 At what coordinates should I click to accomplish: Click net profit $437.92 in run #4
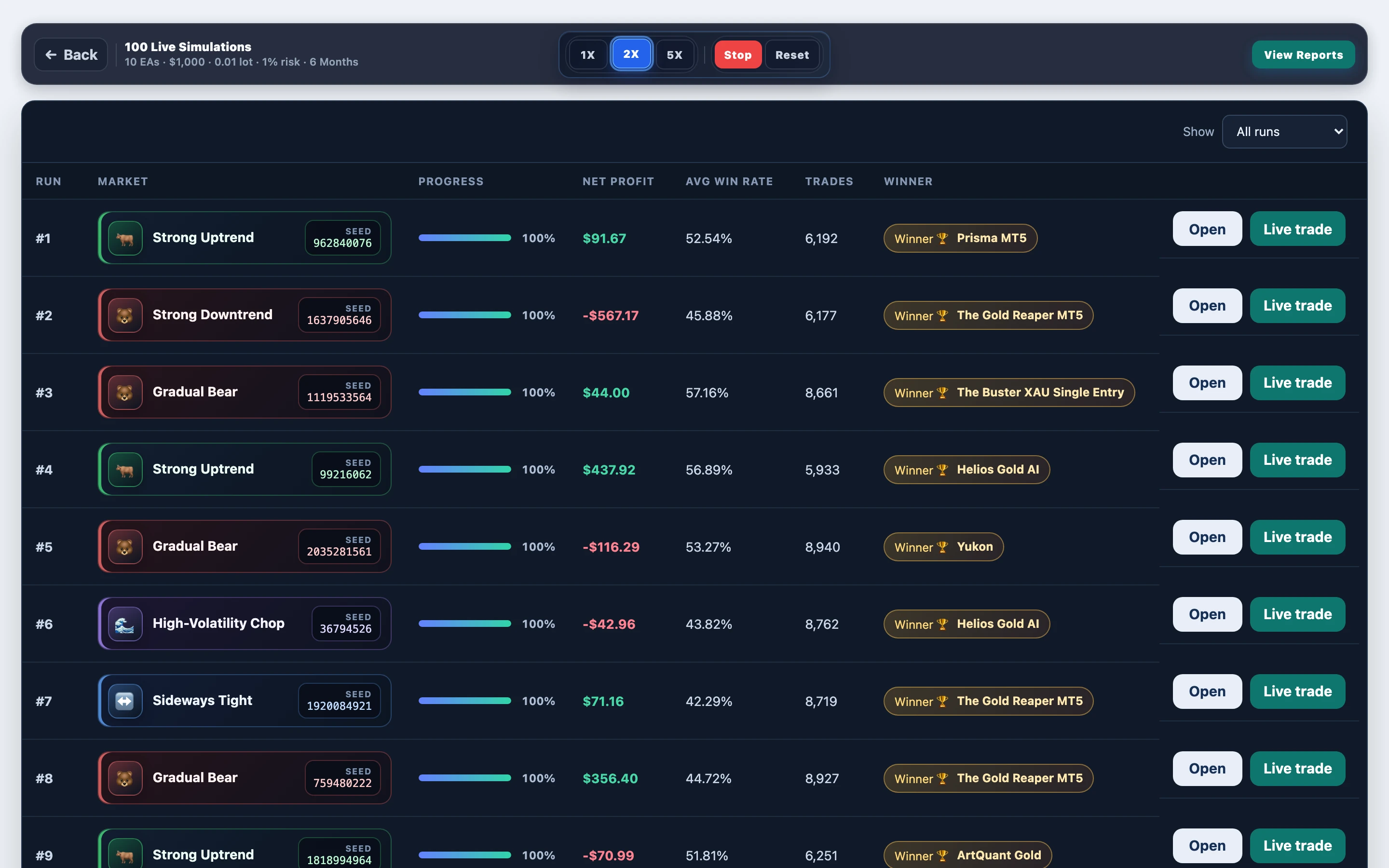[x=608, y=470]
